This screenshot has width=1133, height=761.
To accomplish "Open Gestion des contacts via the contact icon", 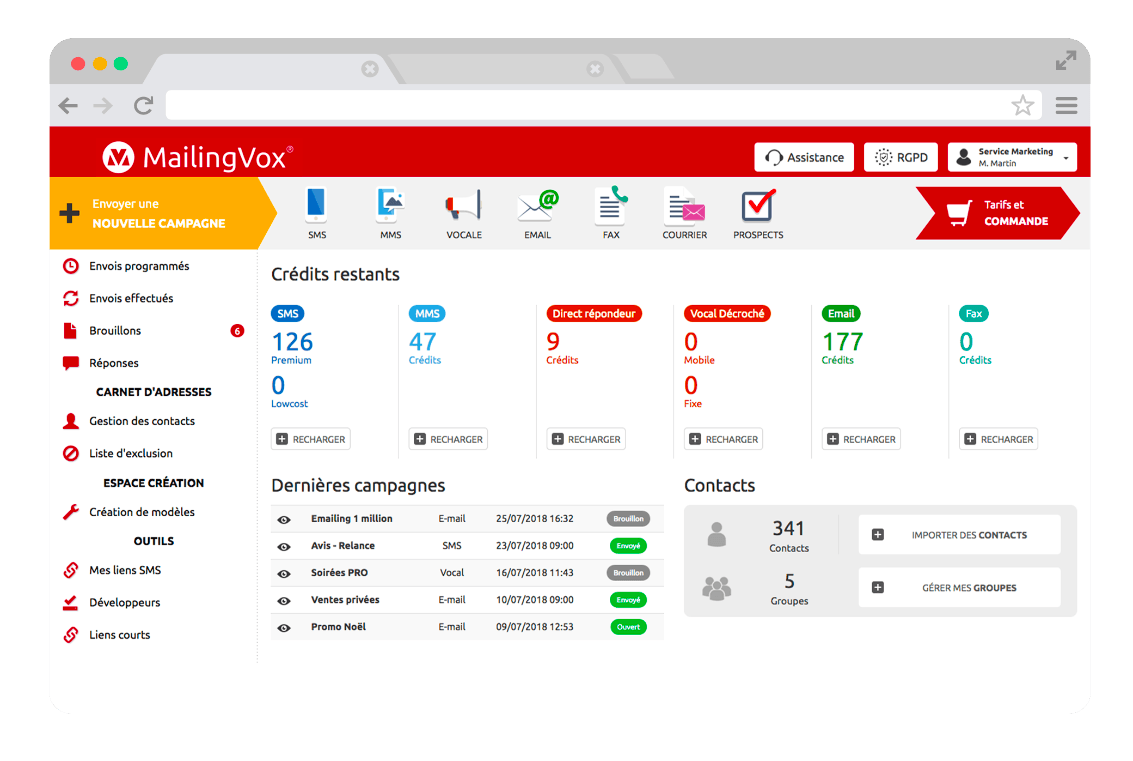I will coord(71,421).
